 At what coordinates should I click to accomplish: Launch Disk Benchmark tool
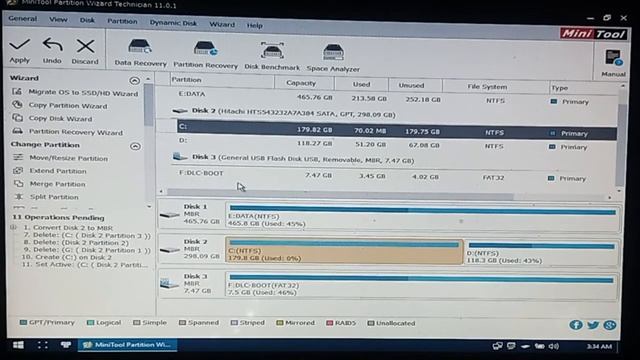pyautogui.click(x=272, y=56)
